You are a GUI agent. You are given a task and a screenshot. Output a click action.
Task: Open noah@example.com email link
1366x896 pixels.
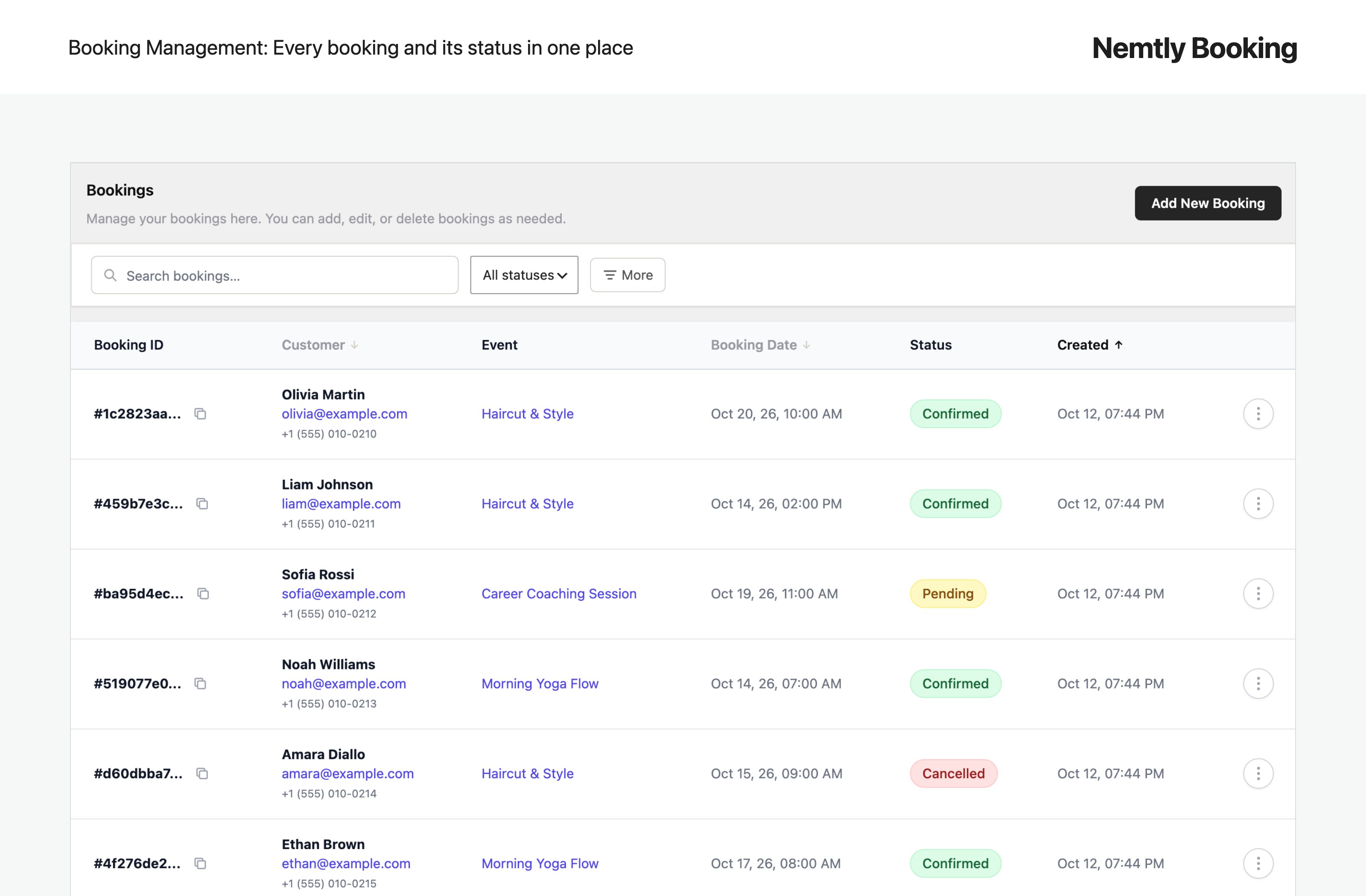point(344,684)
